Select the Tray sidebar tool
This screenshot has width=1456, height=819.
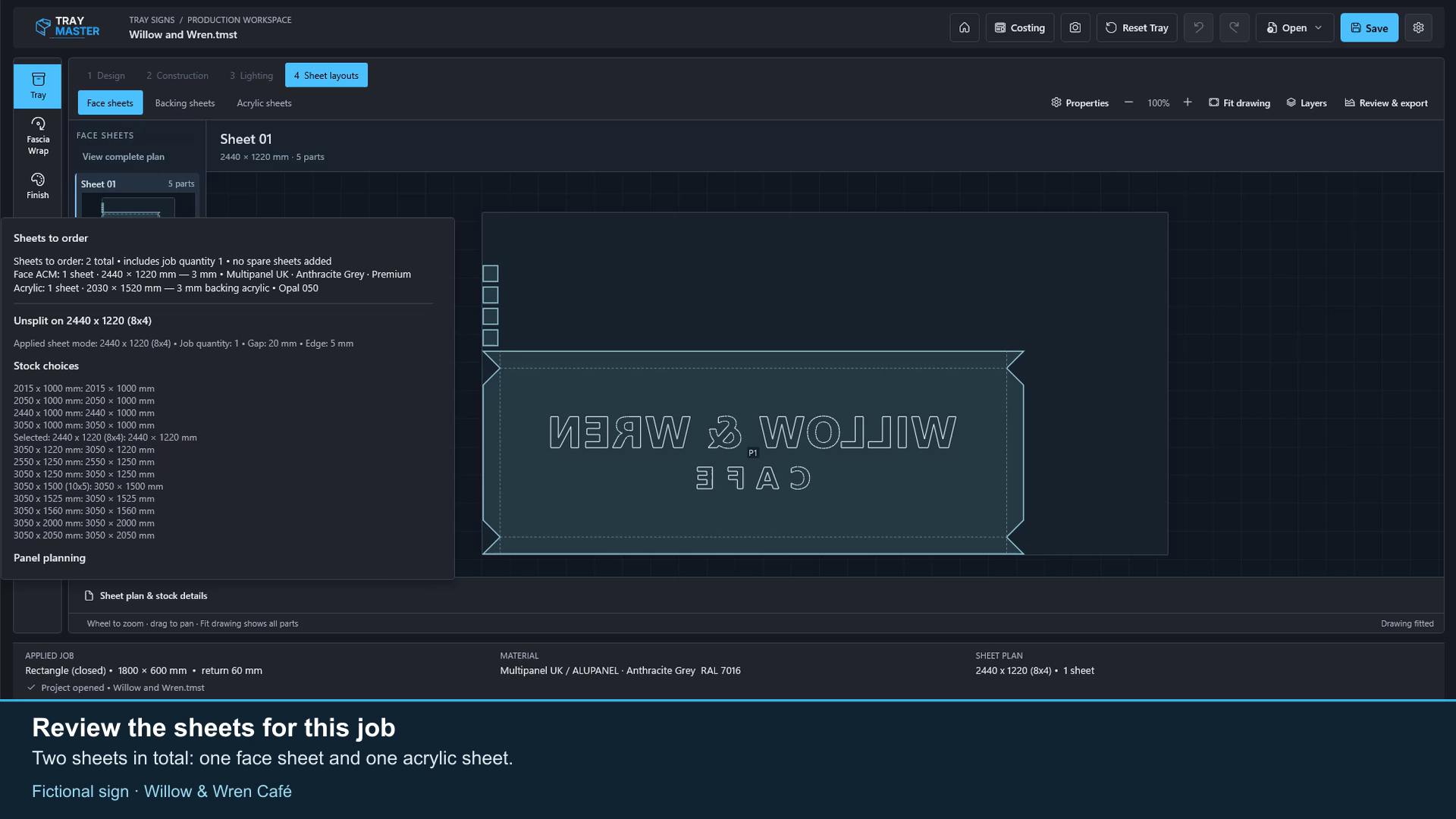37,86
